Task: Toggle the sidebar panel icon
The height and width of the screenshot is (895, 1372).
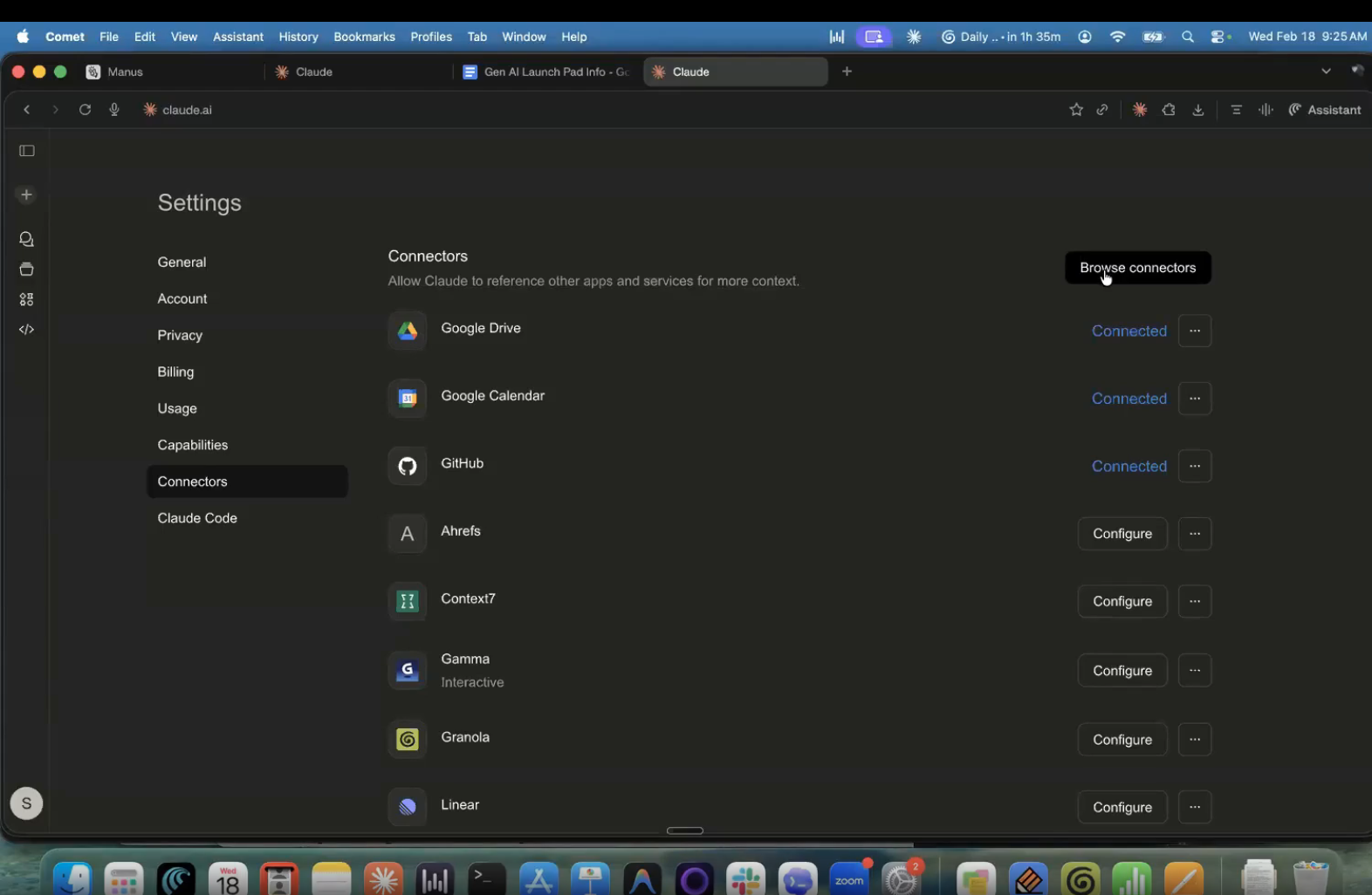Action: (27, 151)
